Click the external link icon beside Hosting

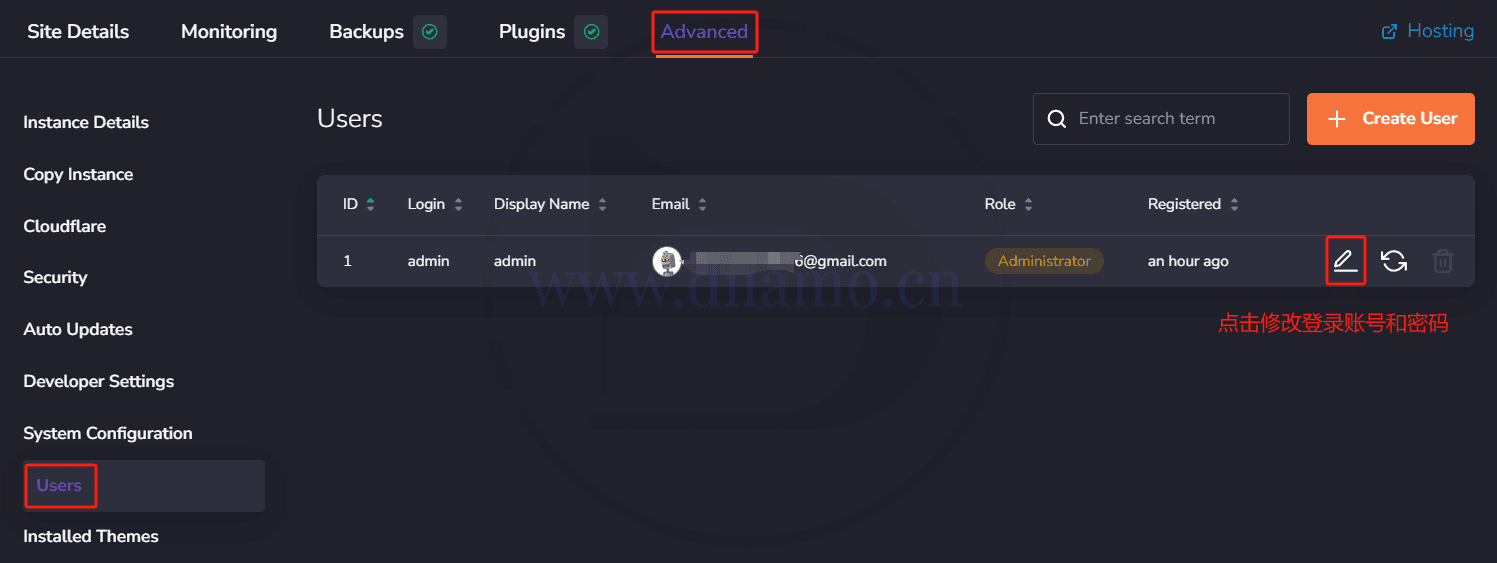pos(1389,32)
